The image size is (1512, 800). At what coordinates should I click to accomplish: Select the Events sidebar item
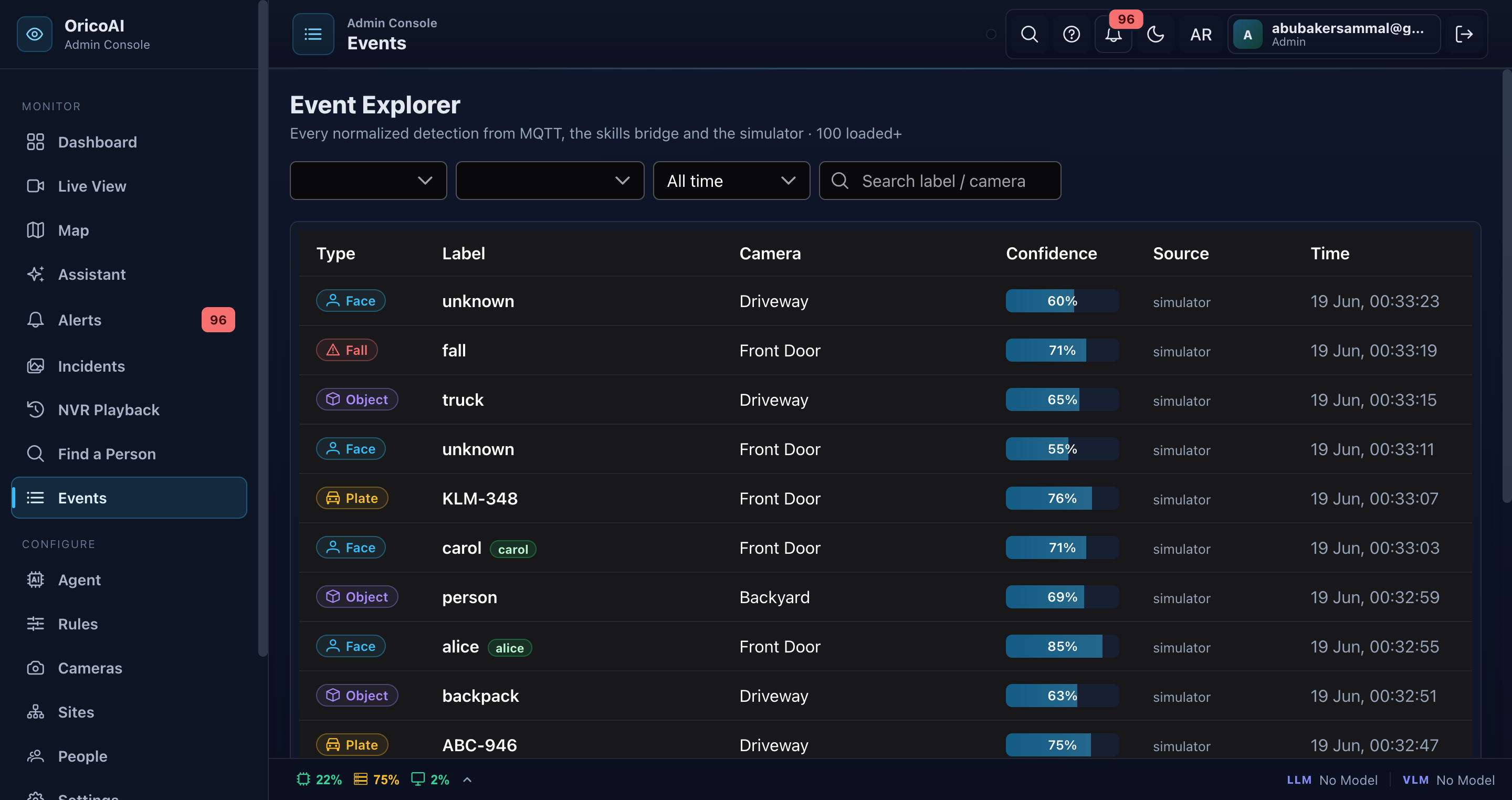(x=129, y=498)
